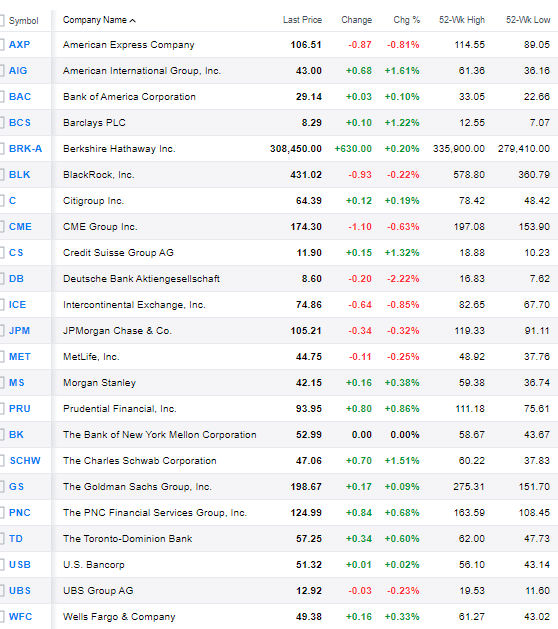Screen dimensions: 558x629
Task: Check the box for CME row
Action: tap(2, 227)
